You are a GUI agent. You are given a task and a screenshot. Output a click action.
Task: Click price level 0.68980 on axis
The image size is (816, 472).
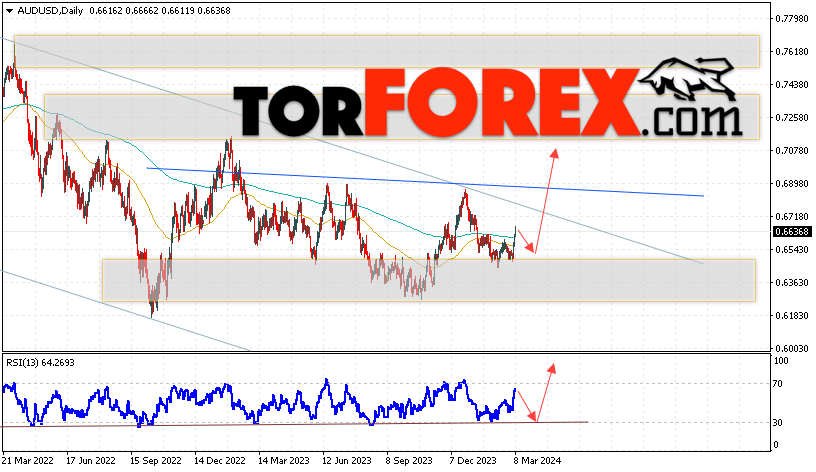point(792,184)
